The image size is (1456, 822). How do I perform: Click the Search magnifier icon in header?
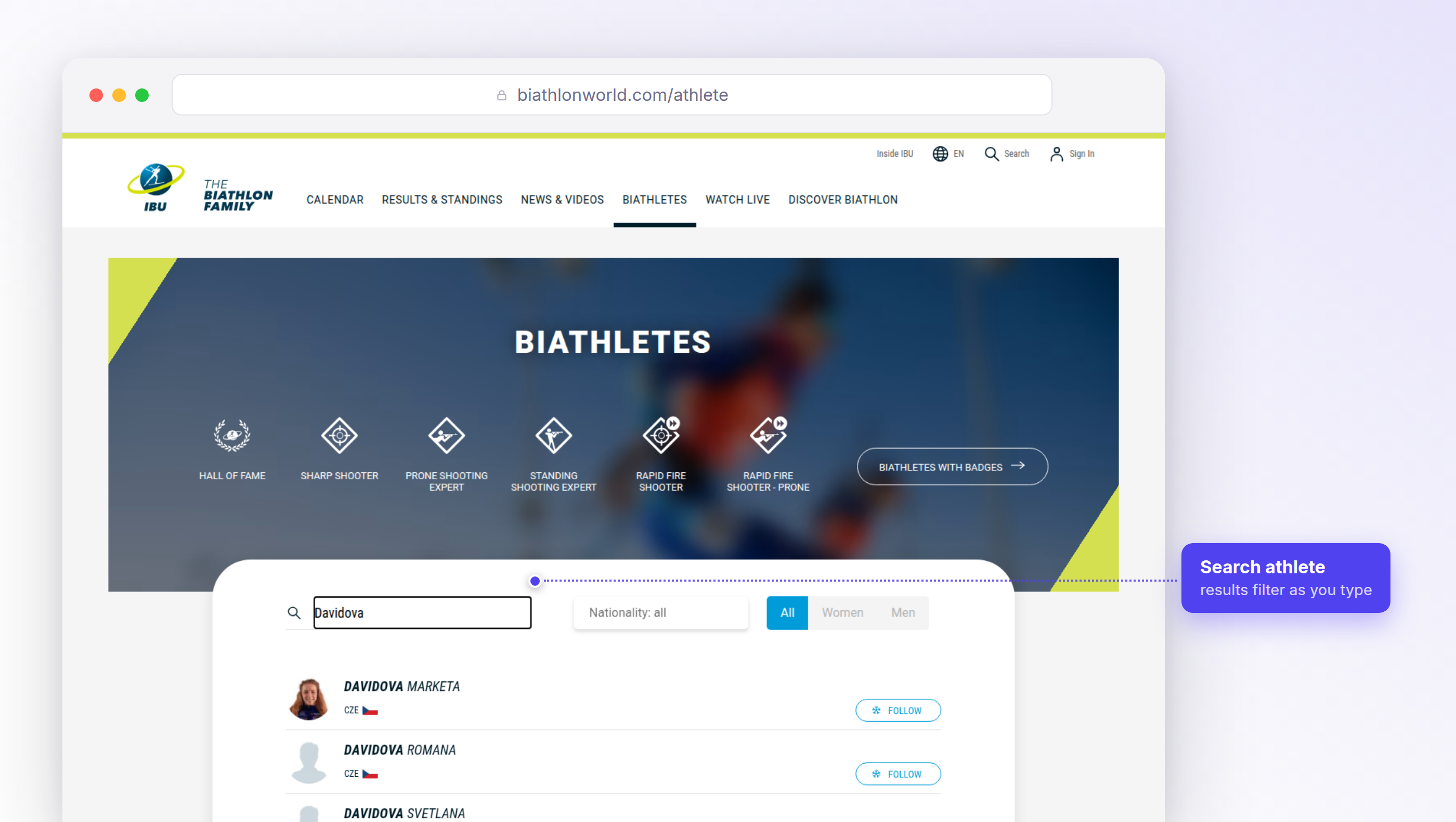pos(992,154)
